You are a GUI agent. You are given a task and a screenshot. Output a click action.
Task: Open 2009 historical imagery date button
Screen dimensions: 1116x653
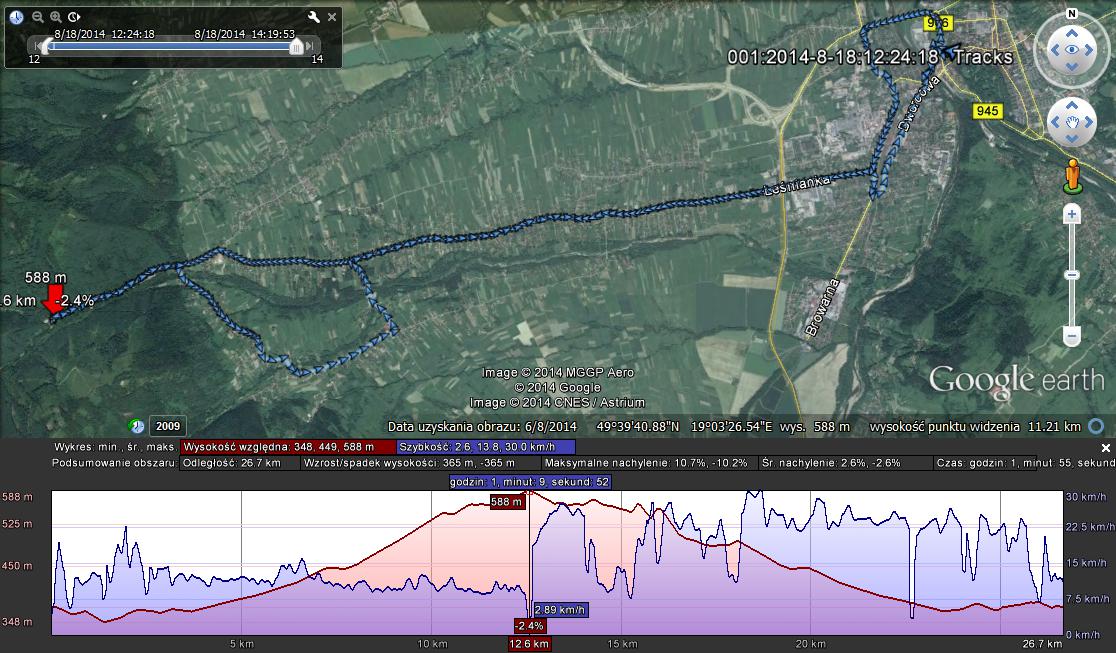(x=167, y=426)
